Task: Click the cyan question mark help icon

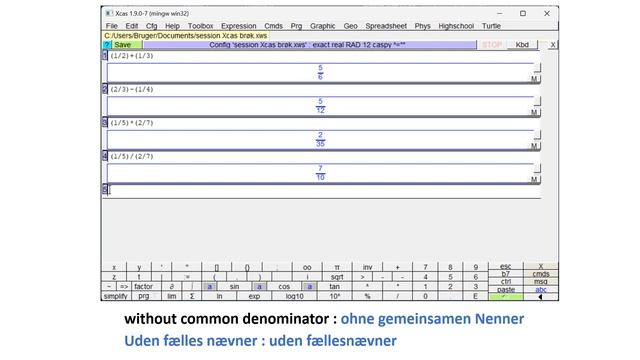Action: (x=107, y=45)
